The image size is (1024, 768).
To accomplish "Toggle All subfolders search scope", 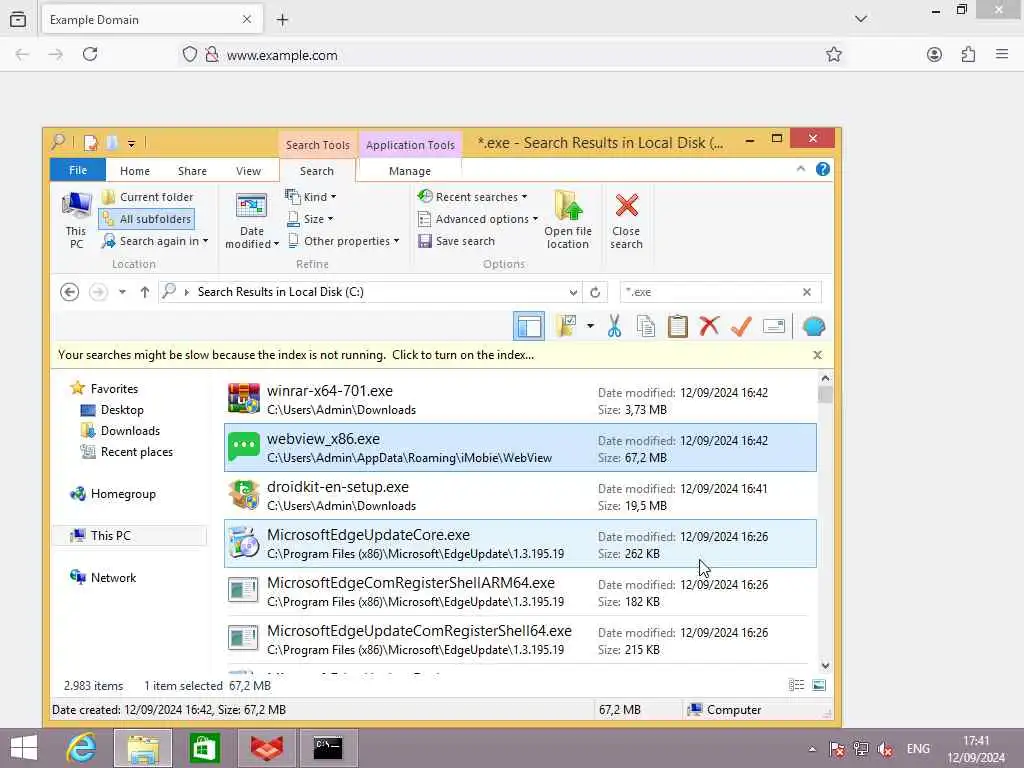I will 147,219.
